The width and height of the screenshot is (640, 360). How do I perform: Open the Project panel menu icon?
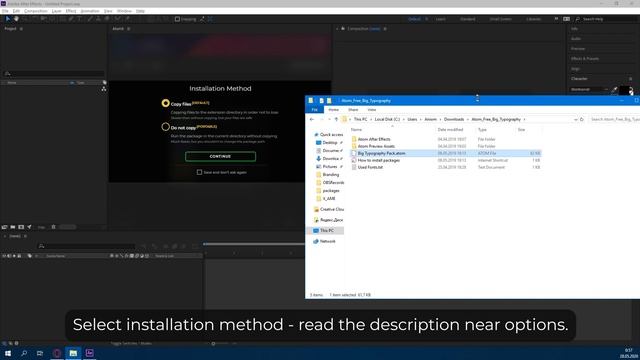tap(21, 29)
